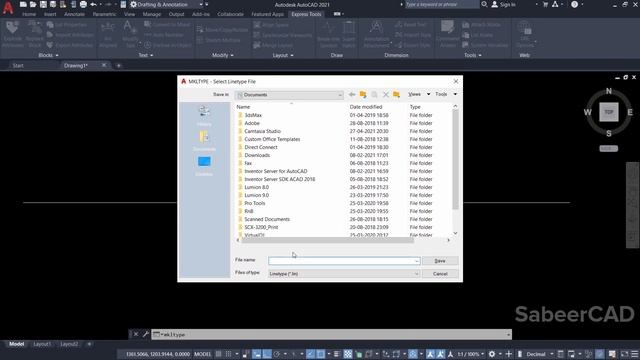Click the TOP face of the ViewCube

609,112
